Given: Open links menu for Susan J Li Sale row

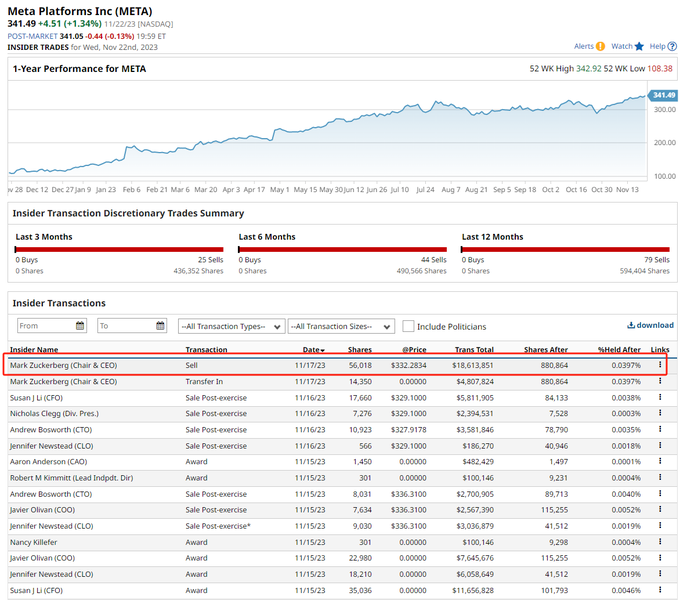Looking at the screenshot, I should click(660, 396).
